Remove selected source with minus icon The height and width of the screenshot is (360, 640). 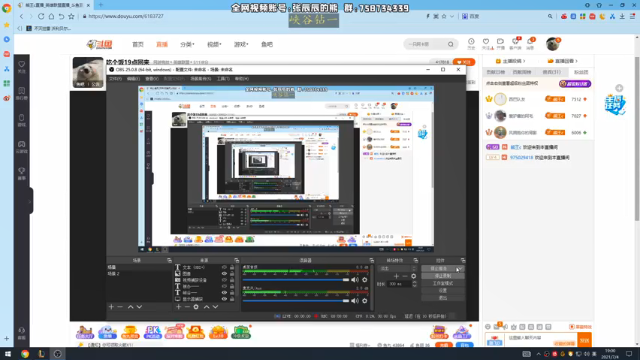click(x=187, y=307)
